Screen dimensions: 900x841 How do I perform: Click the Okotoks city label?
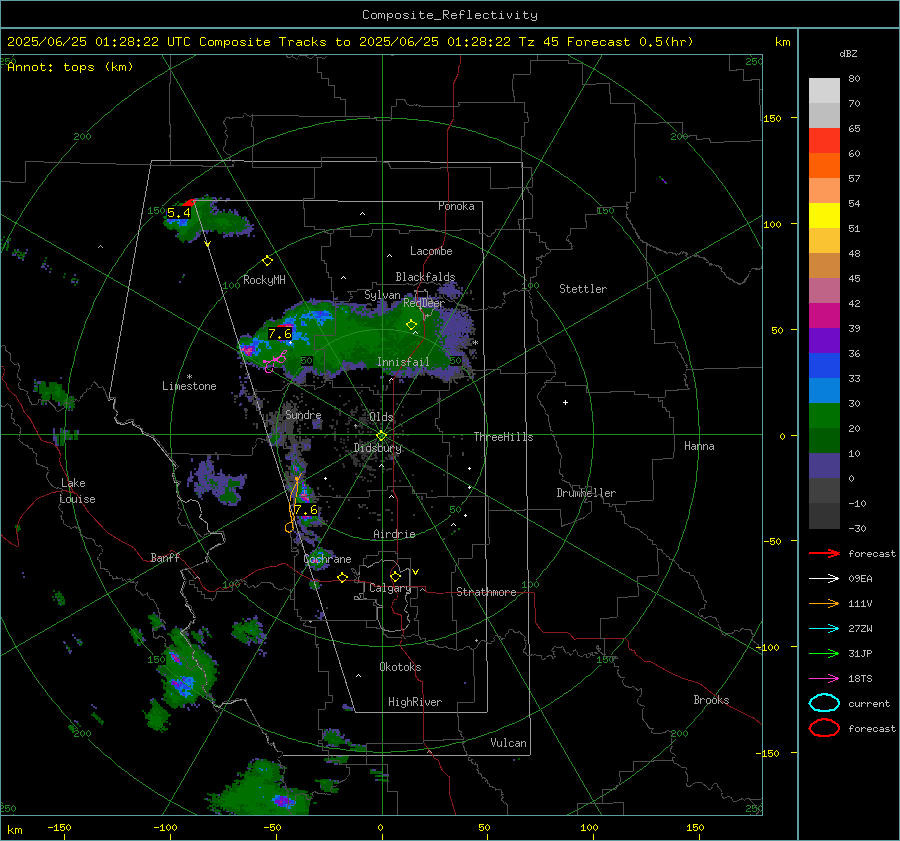point(400,667)
